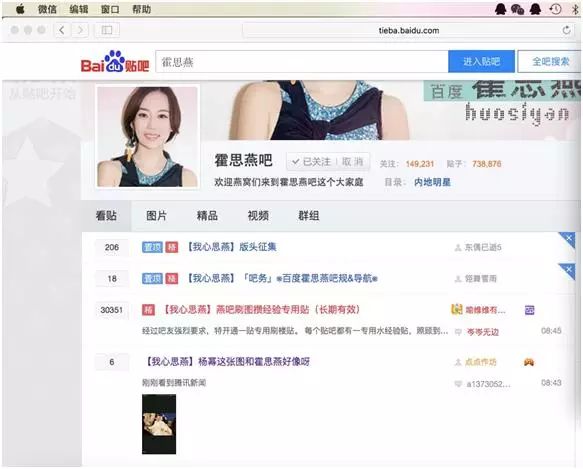Click reply count 18

(x=112, y=278)
